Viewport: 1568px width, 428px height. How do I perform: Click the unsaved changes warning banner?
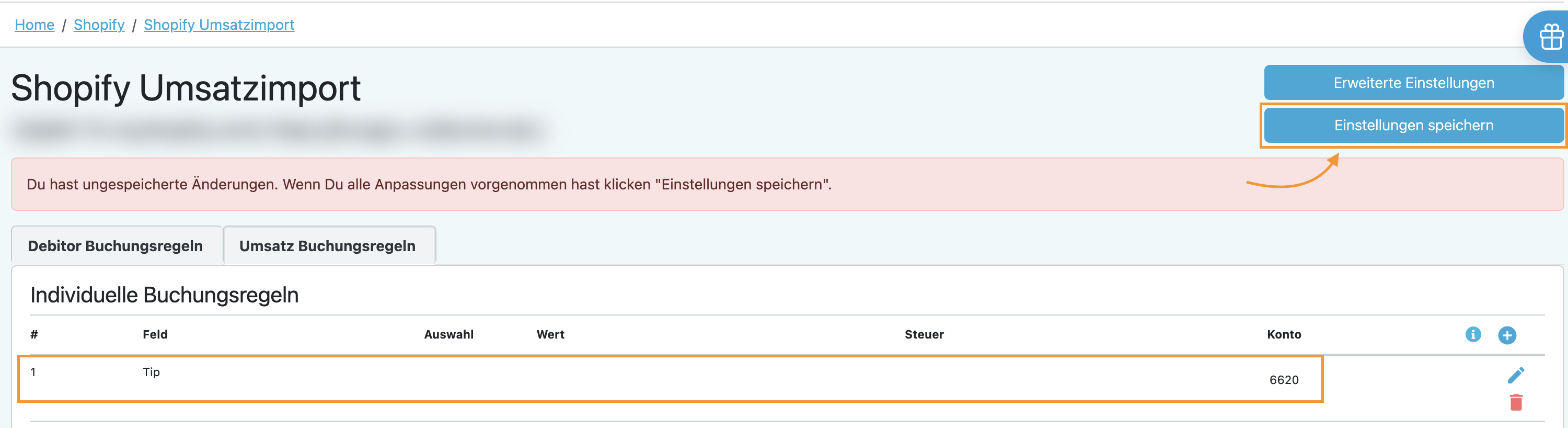pos(429,184)
